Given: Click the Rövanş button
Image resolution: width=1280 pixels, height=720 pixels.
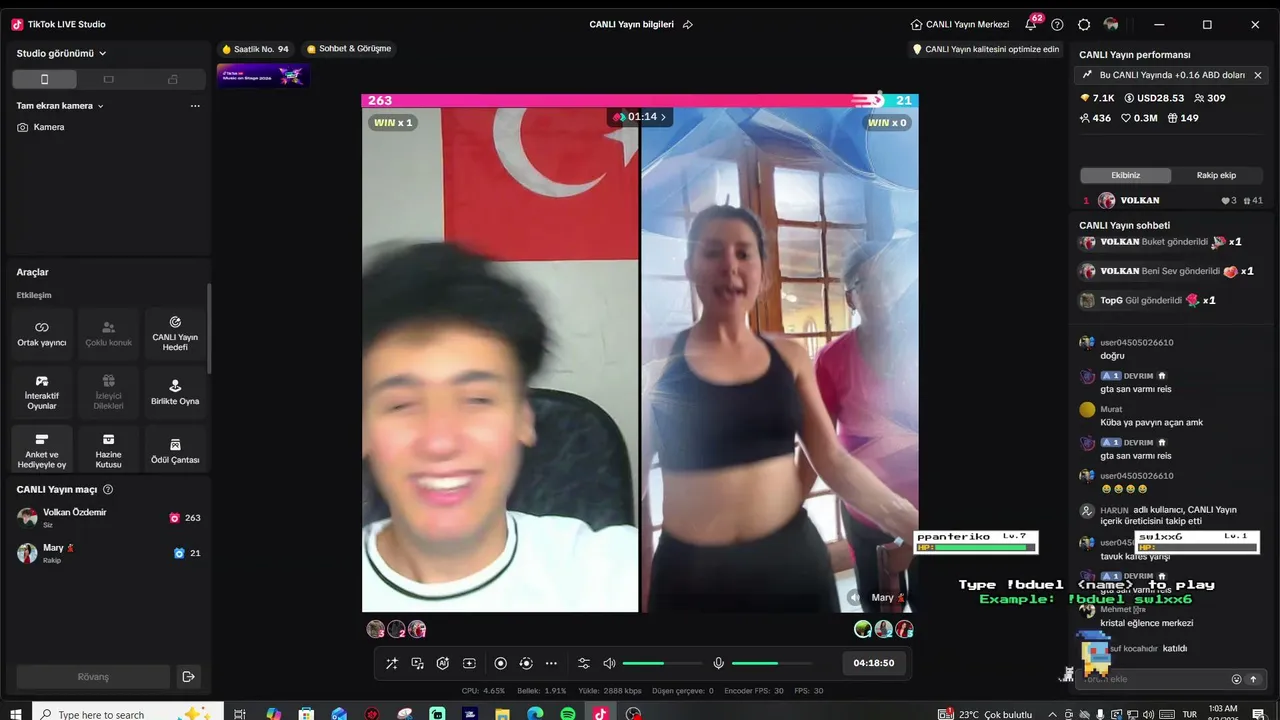Looking at the screenshot, I should [93, 677].
